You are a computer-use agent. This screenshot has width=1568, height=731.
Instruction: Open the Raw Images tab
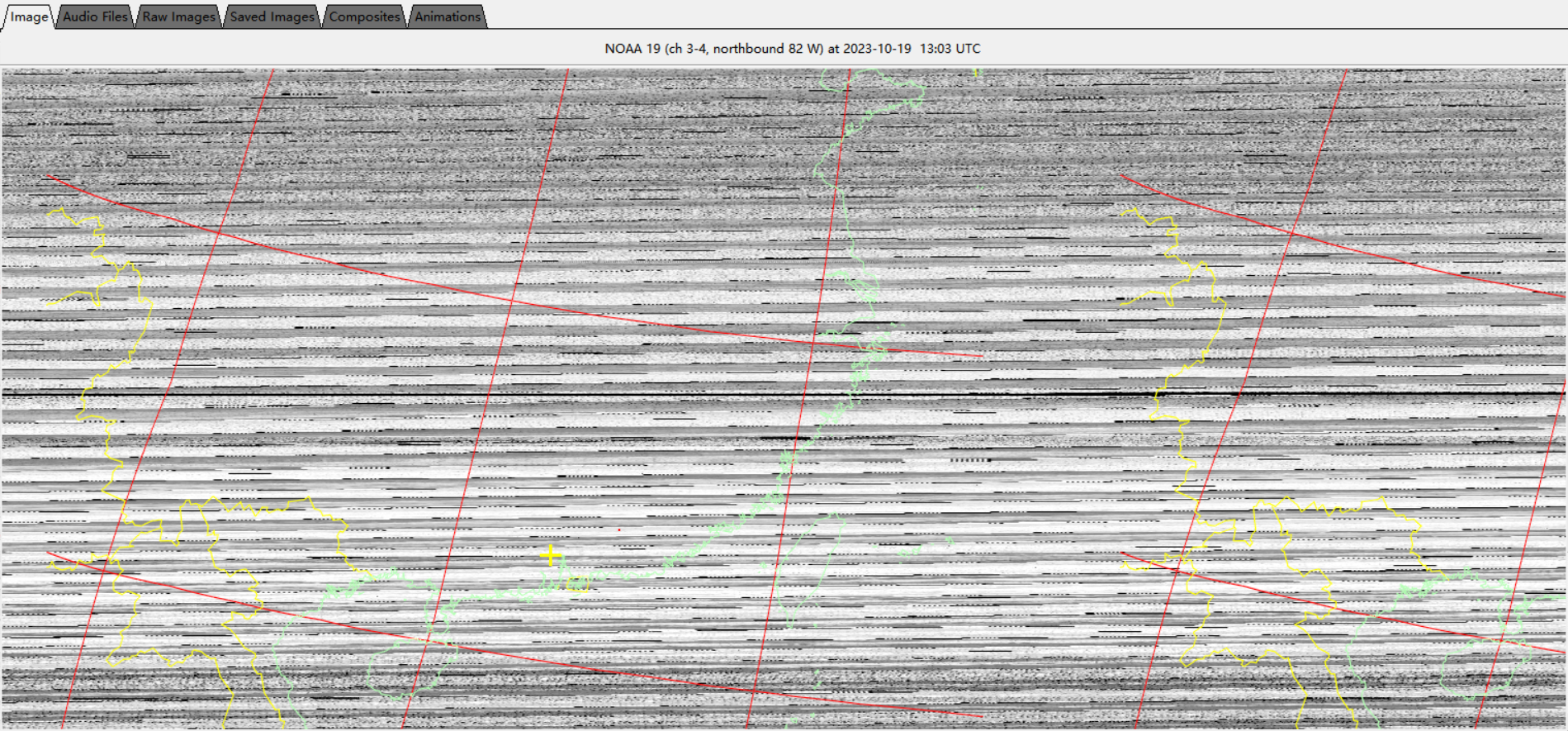point(178,17)
